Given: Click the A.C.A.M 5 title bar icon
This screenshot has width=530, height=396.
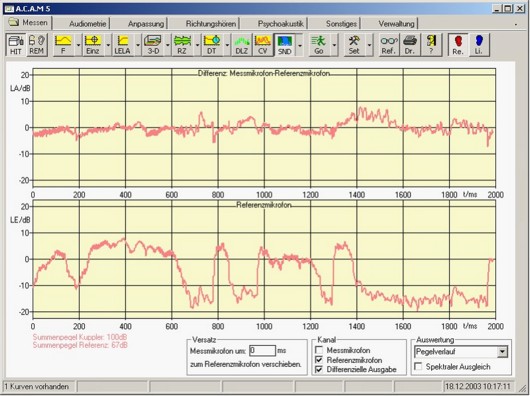Looking at the screenshot, I should [x=9, y=9].
